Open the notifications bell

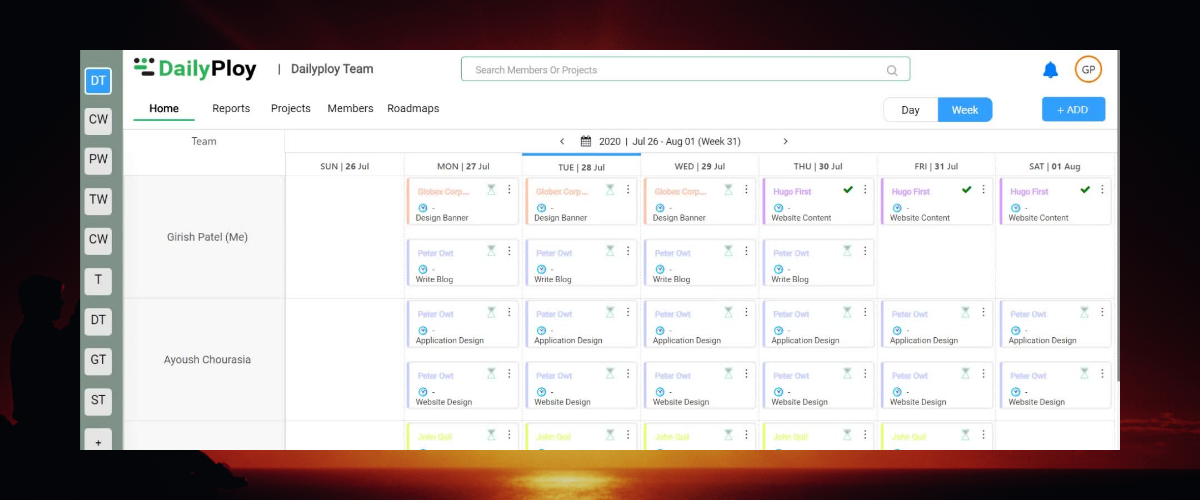pos(1050,70)
